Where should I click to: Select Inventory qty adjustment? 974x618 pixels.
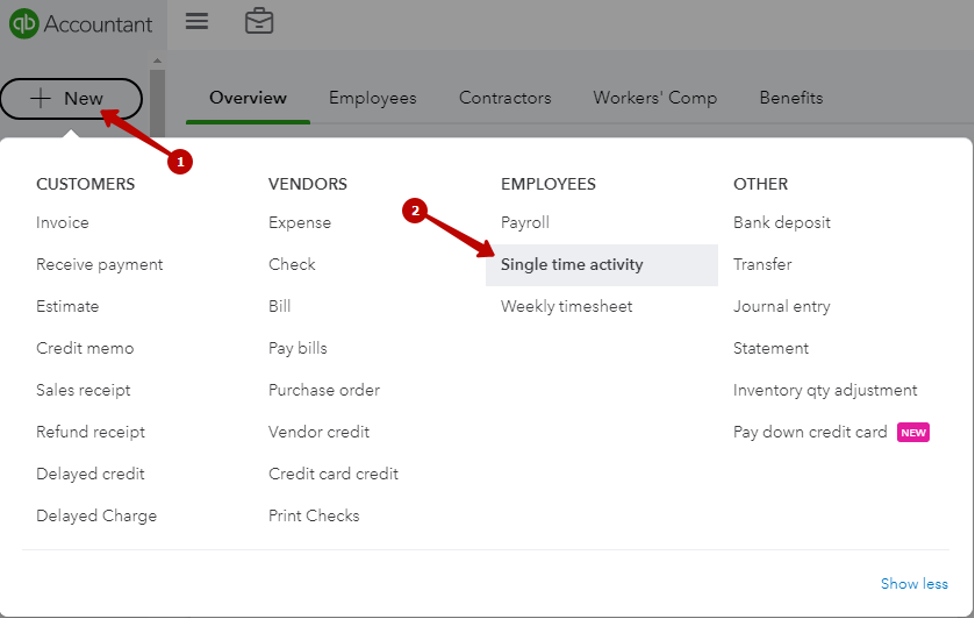825,390
